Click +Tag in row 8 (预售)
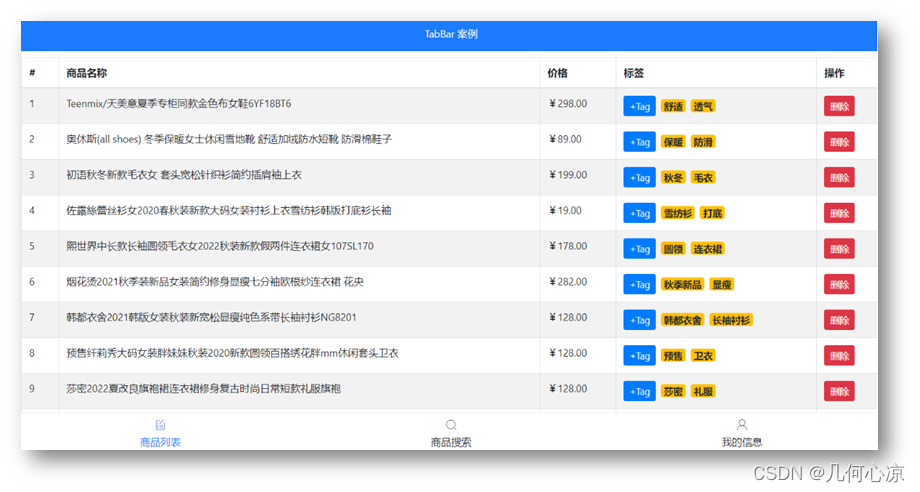 640,356
